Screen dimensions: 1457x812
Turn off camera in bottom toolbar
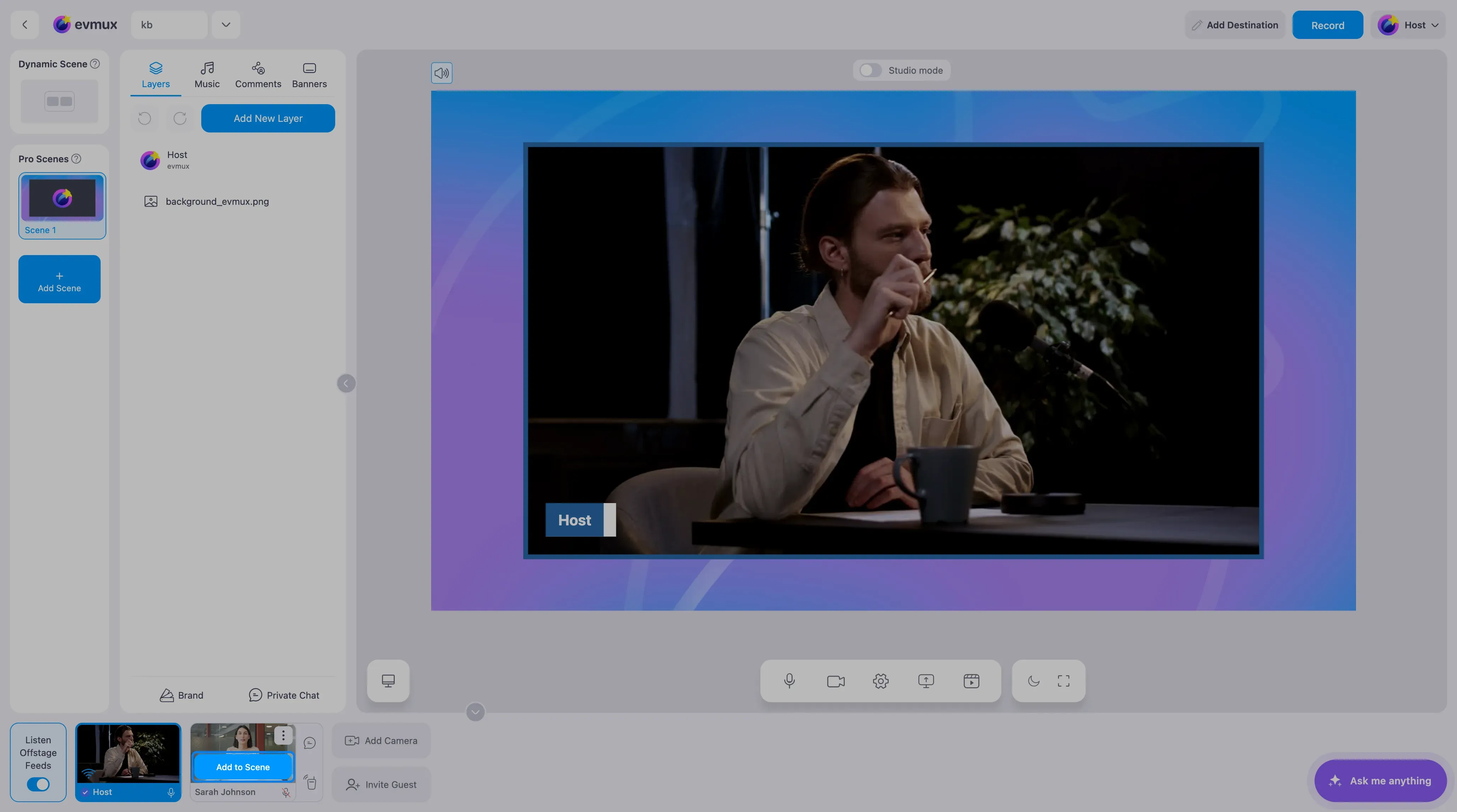[836, 681]
